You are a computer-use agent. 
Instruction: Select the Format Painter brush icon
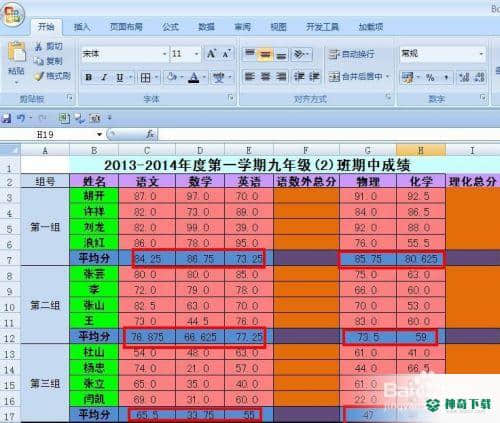tap(39, 76)
